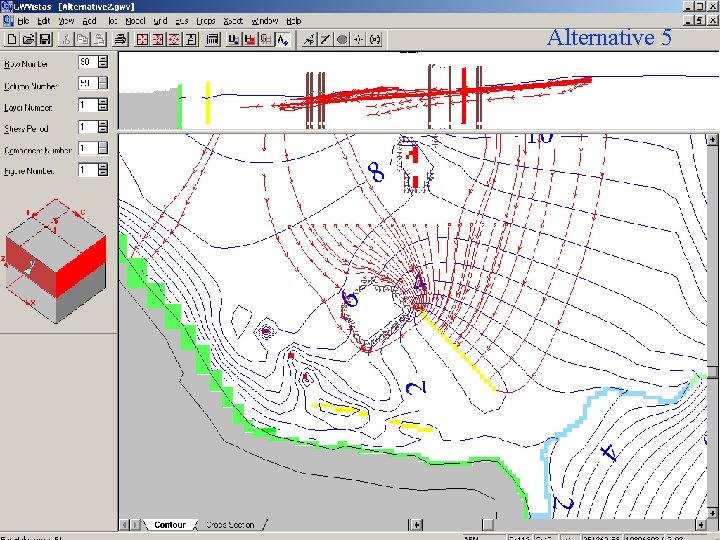Click the Stress Period value field
The image size is (720, 540).
pos(87,127)
